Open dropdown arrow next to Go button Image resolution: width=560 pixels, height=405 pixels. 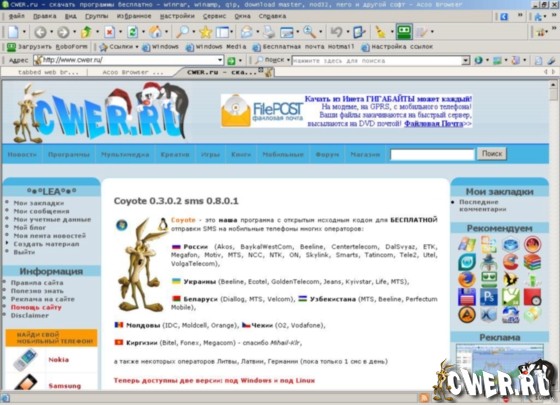pyautogui.click(x=240, y=61)
